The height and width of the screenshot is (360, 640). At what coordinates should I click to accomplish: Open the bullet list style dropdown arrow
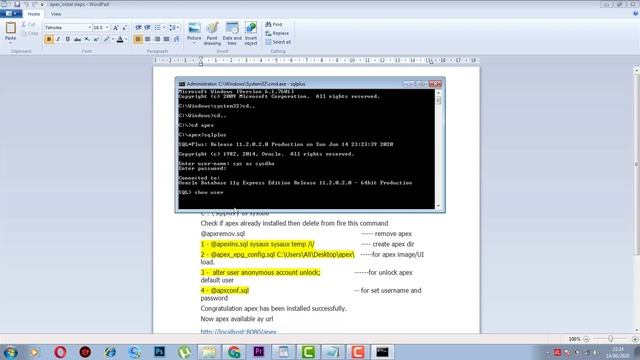[164, 28]
